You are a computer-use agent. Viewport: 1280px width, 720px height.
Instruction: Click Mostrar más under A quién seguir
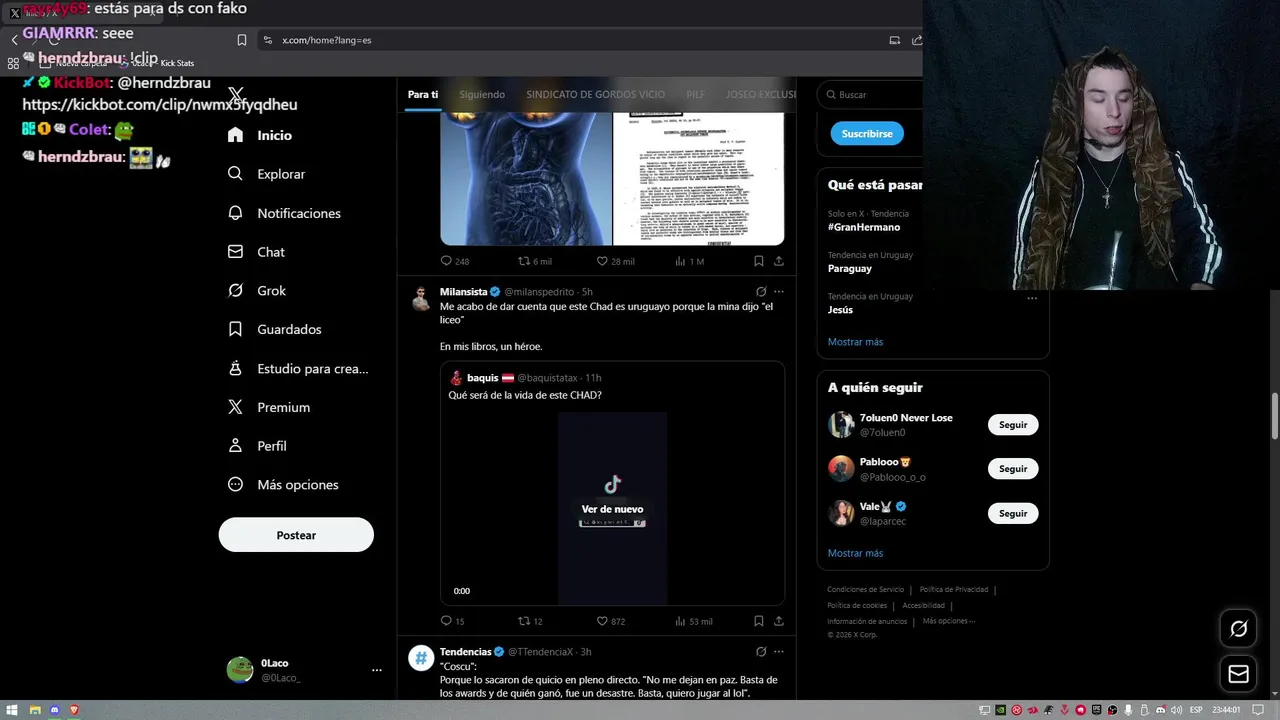point(855,553)
